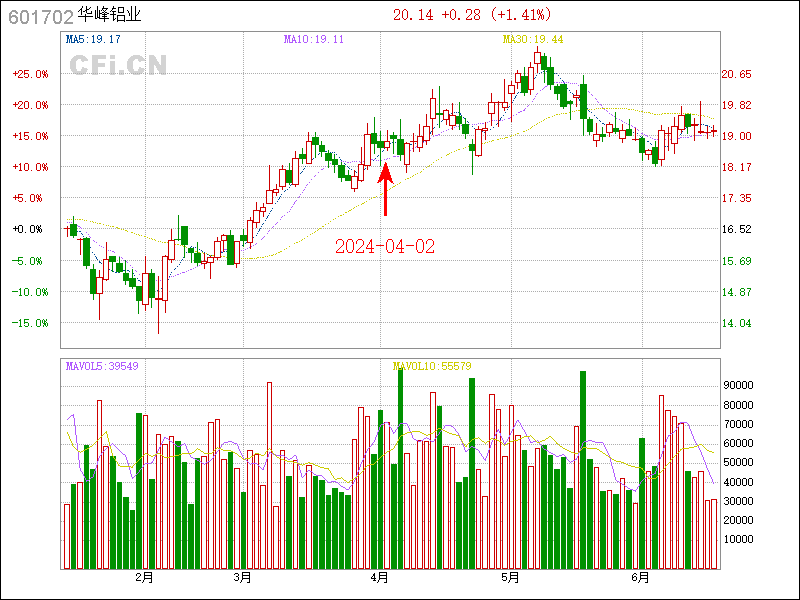The width and height of the screenshot is (800, 600).
Task: Click the 14.87 price axis label
Action: [736, 292]
